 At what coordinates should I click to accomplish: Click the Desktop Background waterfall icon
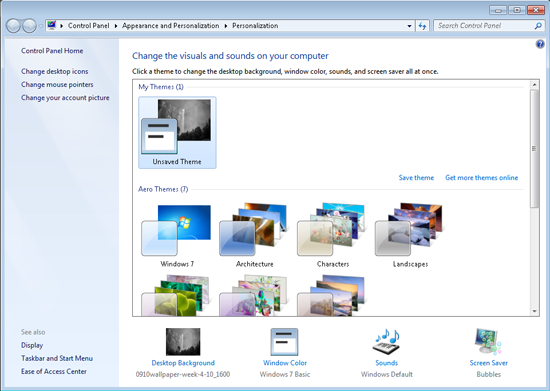[183, 342]
